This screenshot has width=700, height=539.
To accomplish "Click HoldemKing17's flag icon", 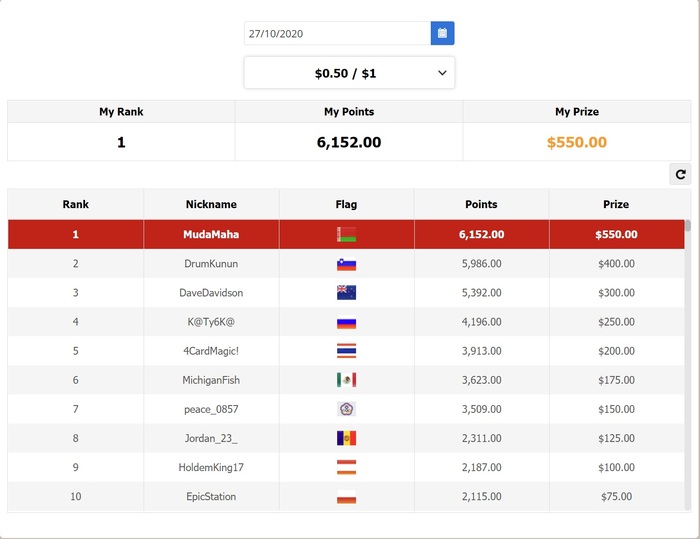I will (347, 467).
